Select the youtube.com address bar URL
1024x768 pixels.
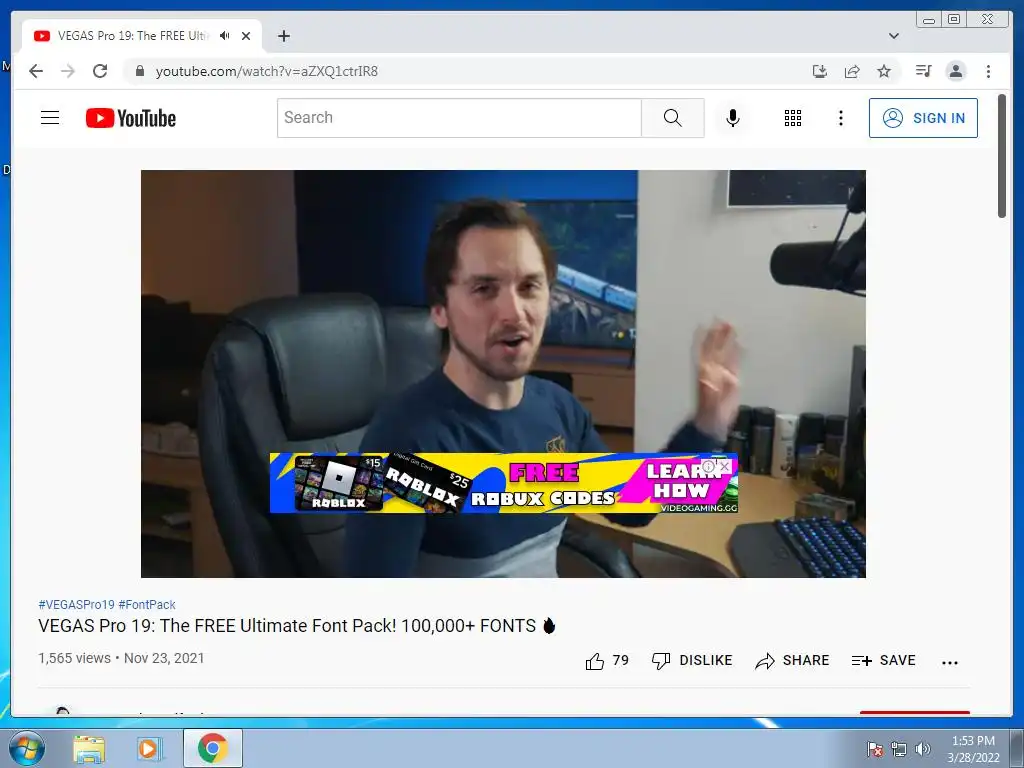(x=266, y=71)
